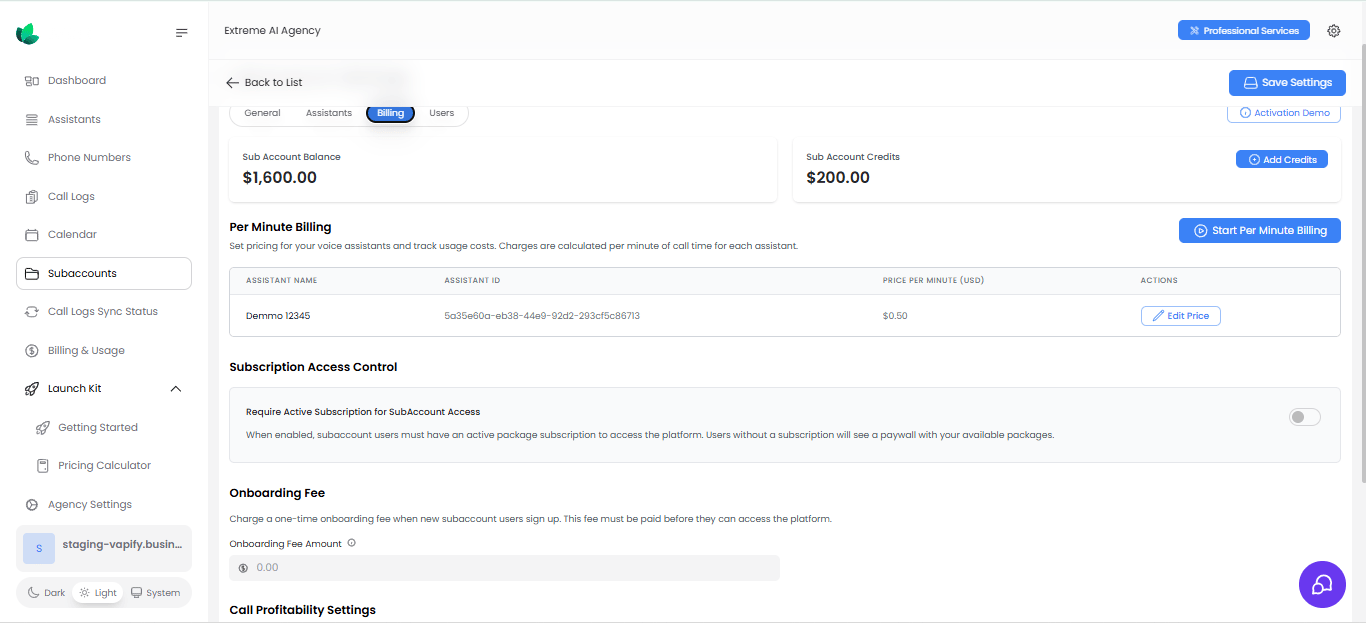Click the Calendar sidebar icon
The width and height of the screenshot is (1366, 623).
point(32,235)
